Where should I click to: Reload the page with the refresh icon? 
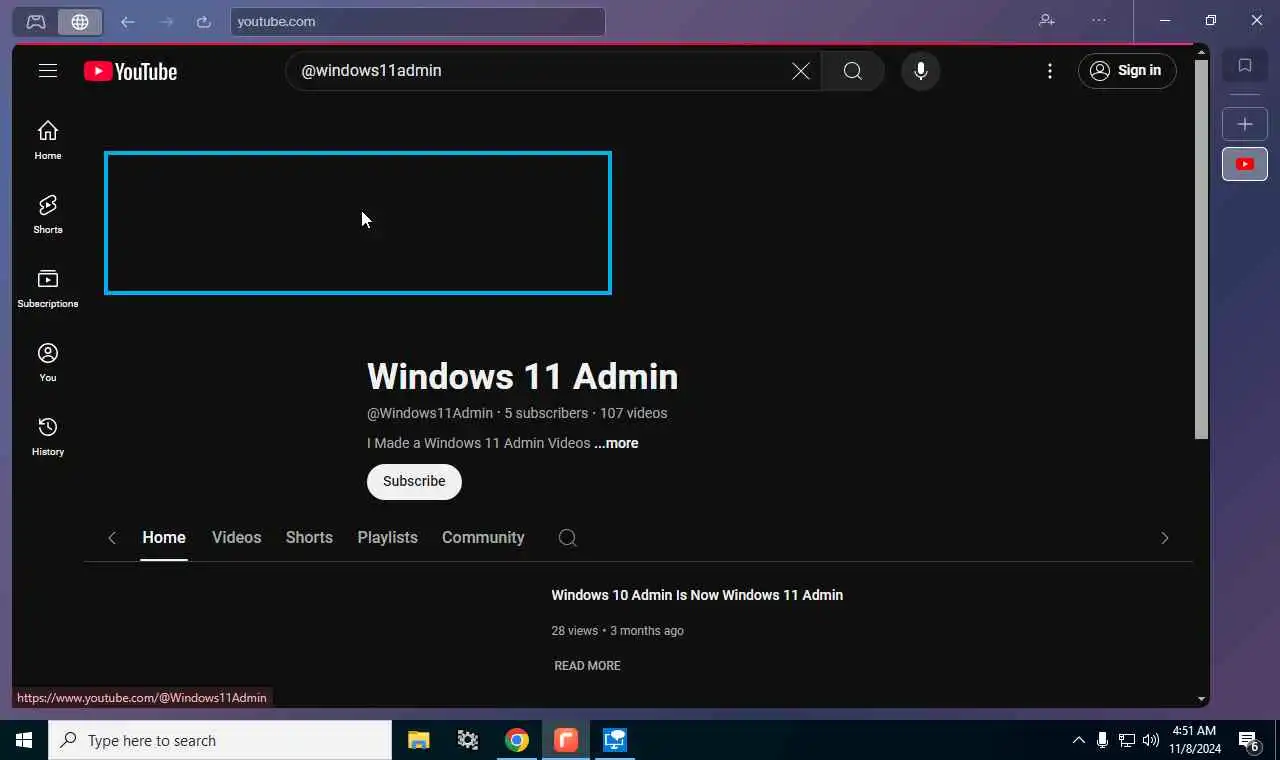coord(204,21)
